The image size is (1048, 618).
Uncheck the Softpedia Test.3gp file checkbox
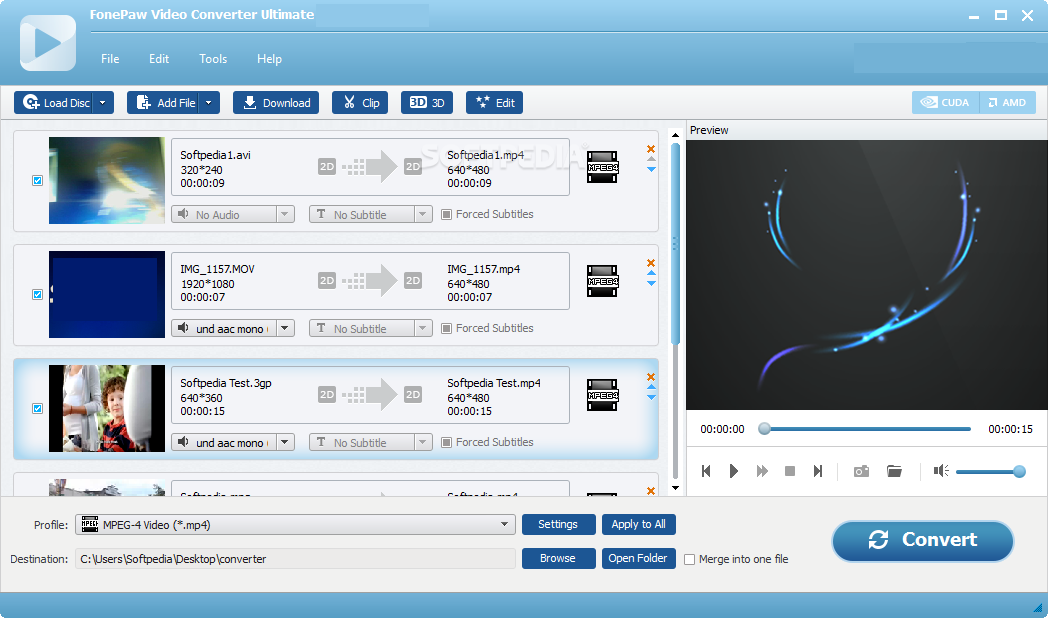37,408
